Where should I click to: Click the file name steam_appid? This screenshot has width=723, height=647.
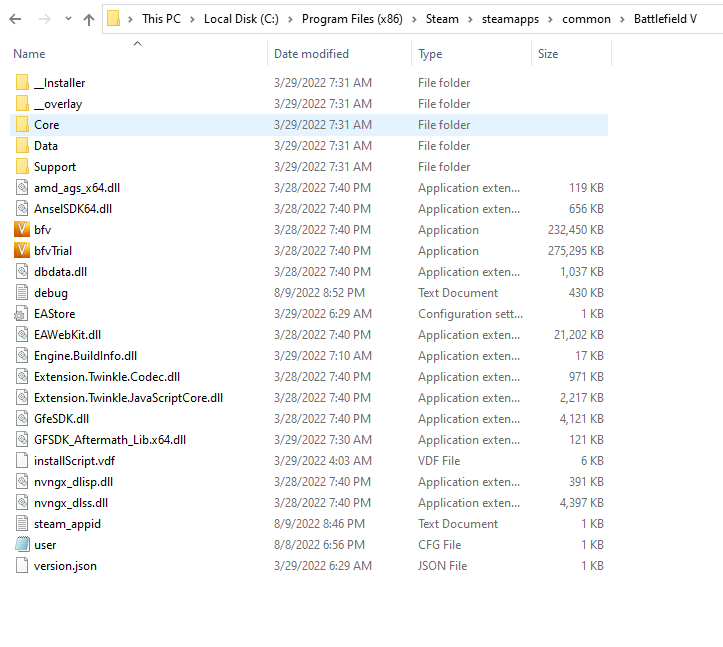67,524
